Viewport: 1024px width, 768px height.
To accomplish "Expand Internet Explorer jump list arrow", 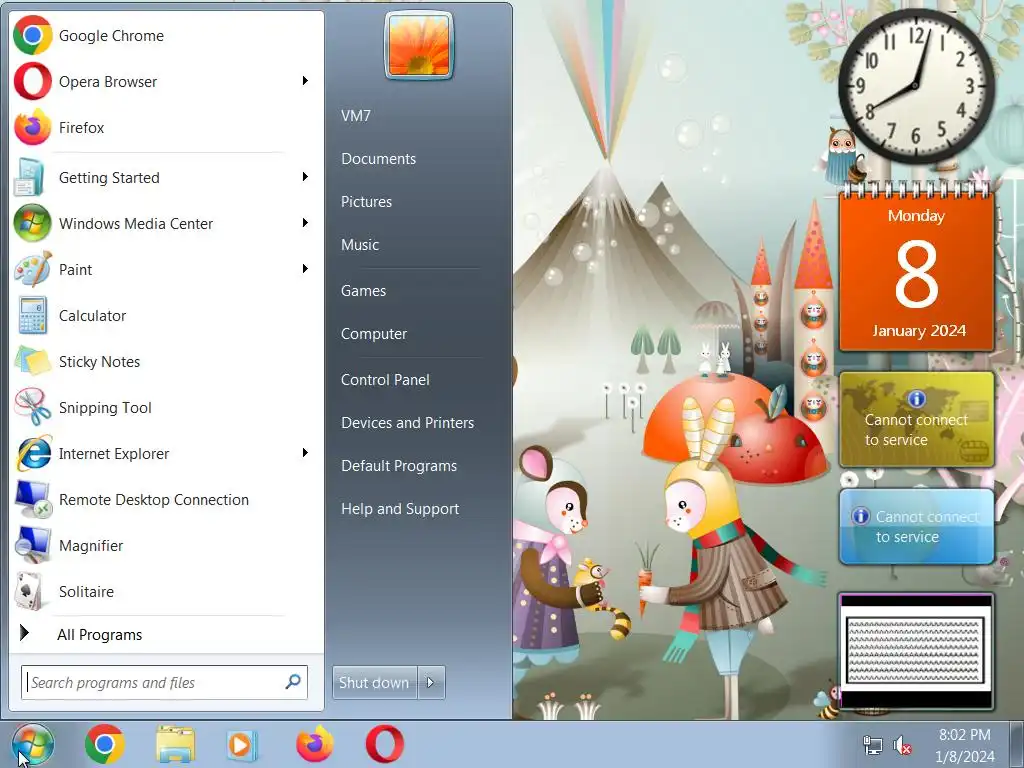I will pyautogui.click(x=305, y=453).
